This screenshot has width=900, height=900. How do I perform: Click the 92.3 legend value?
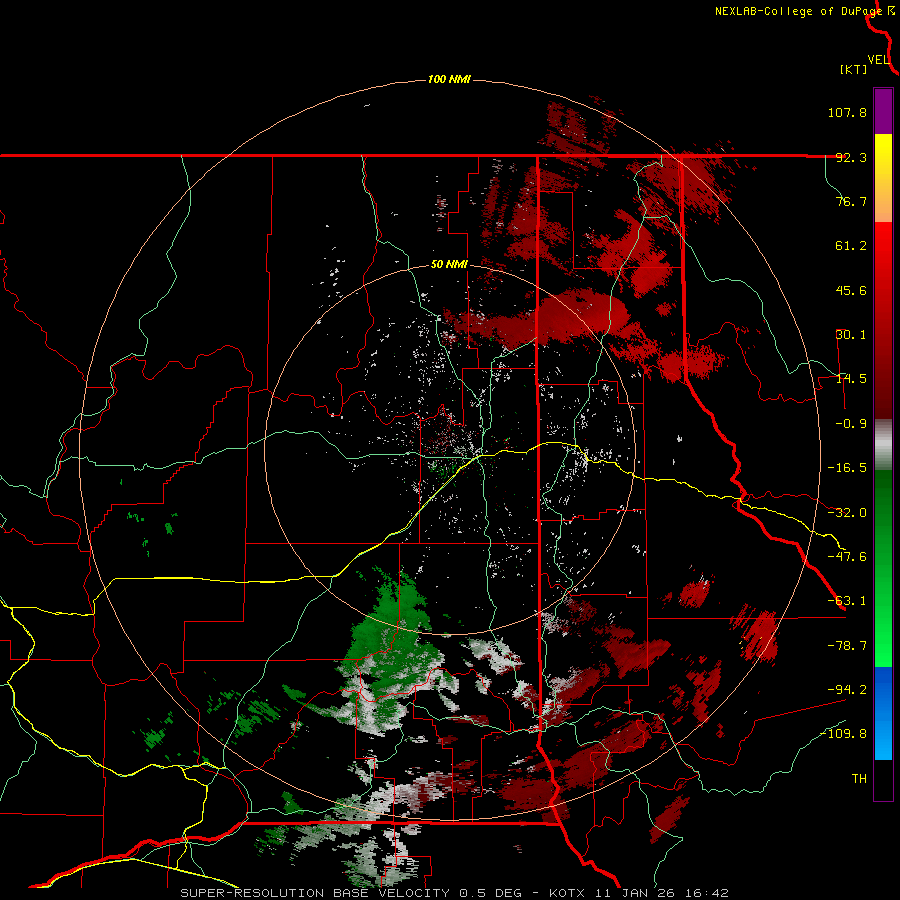point(851,157)
